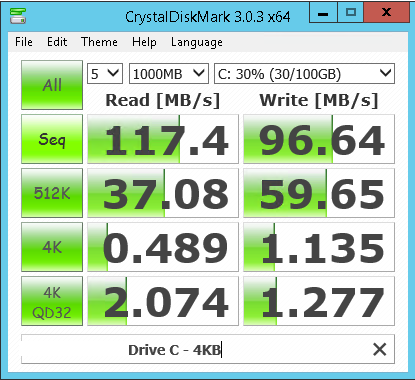Maximize the CrystalDiskMark window
This screenshot has width=415, height=380.
pyautogui.click(x=351, y=13)
